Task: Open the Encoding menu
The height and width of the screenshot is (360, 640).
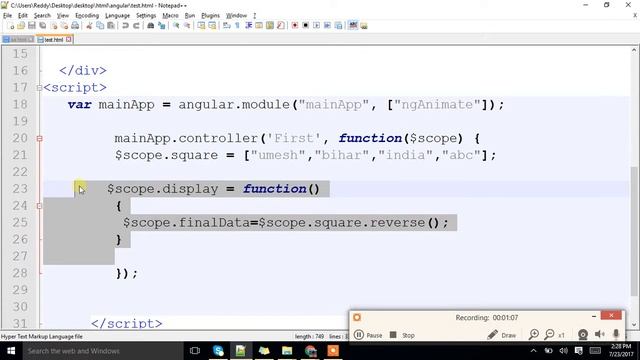Action: 87,16
